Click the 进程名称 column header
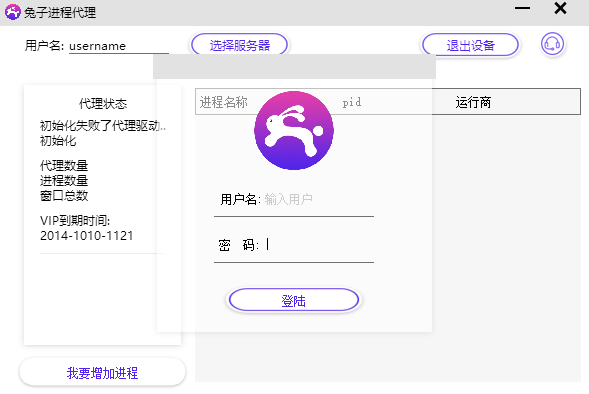This screenshot has width=589, height=394. [224, 102]
